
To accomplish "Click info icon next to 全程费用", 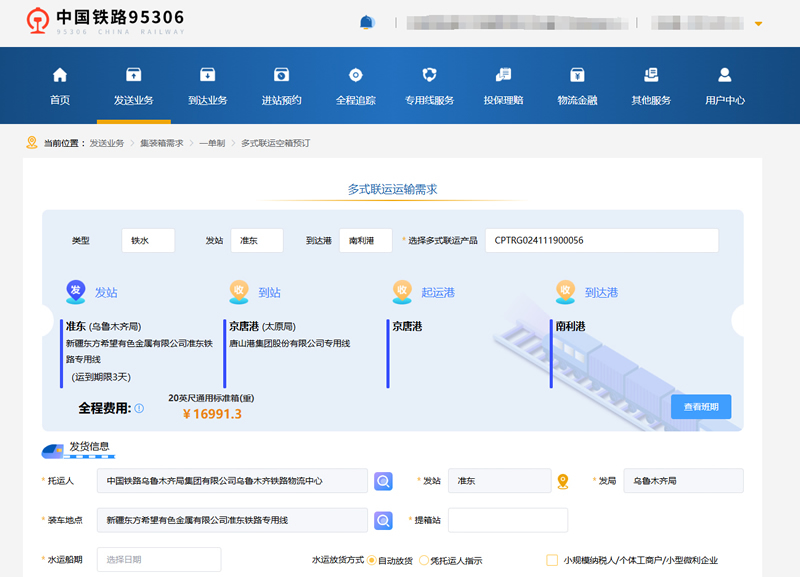I will point(139,408).
